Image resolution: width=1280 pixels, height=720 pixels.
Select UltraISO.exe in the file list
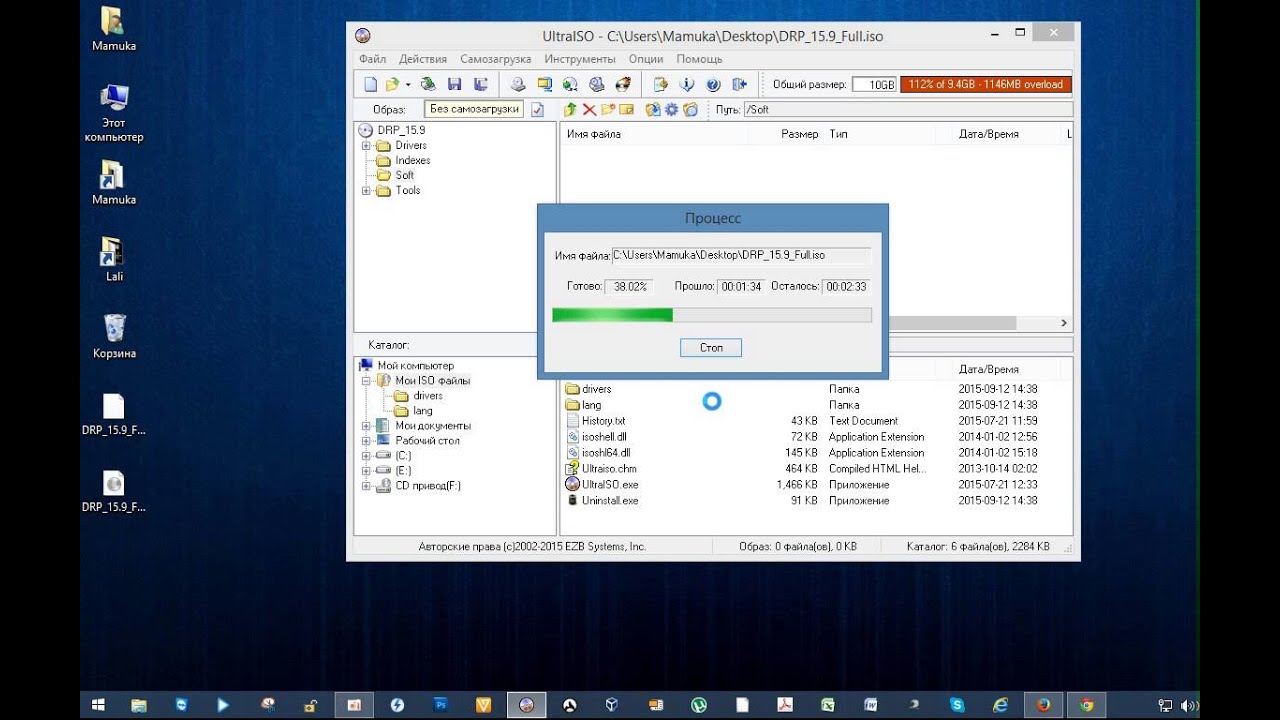(x=609, y=485)
